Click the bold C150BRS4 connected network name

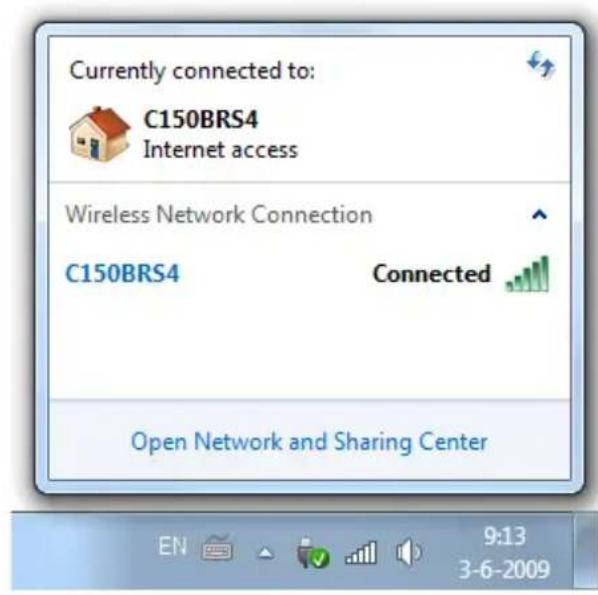[x=201, y=119]
